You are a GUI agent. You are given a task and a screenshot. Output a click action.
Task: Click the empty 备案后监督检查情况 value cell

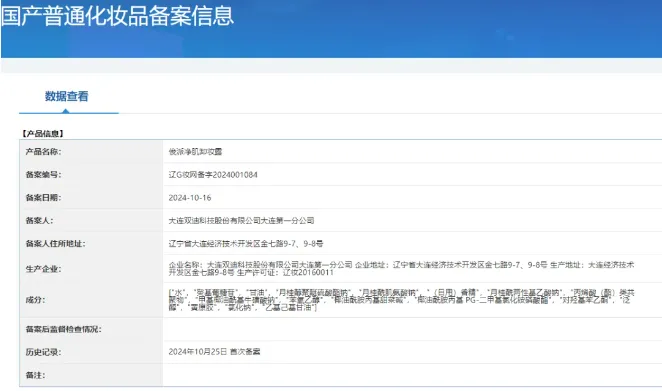pos(412,329)
